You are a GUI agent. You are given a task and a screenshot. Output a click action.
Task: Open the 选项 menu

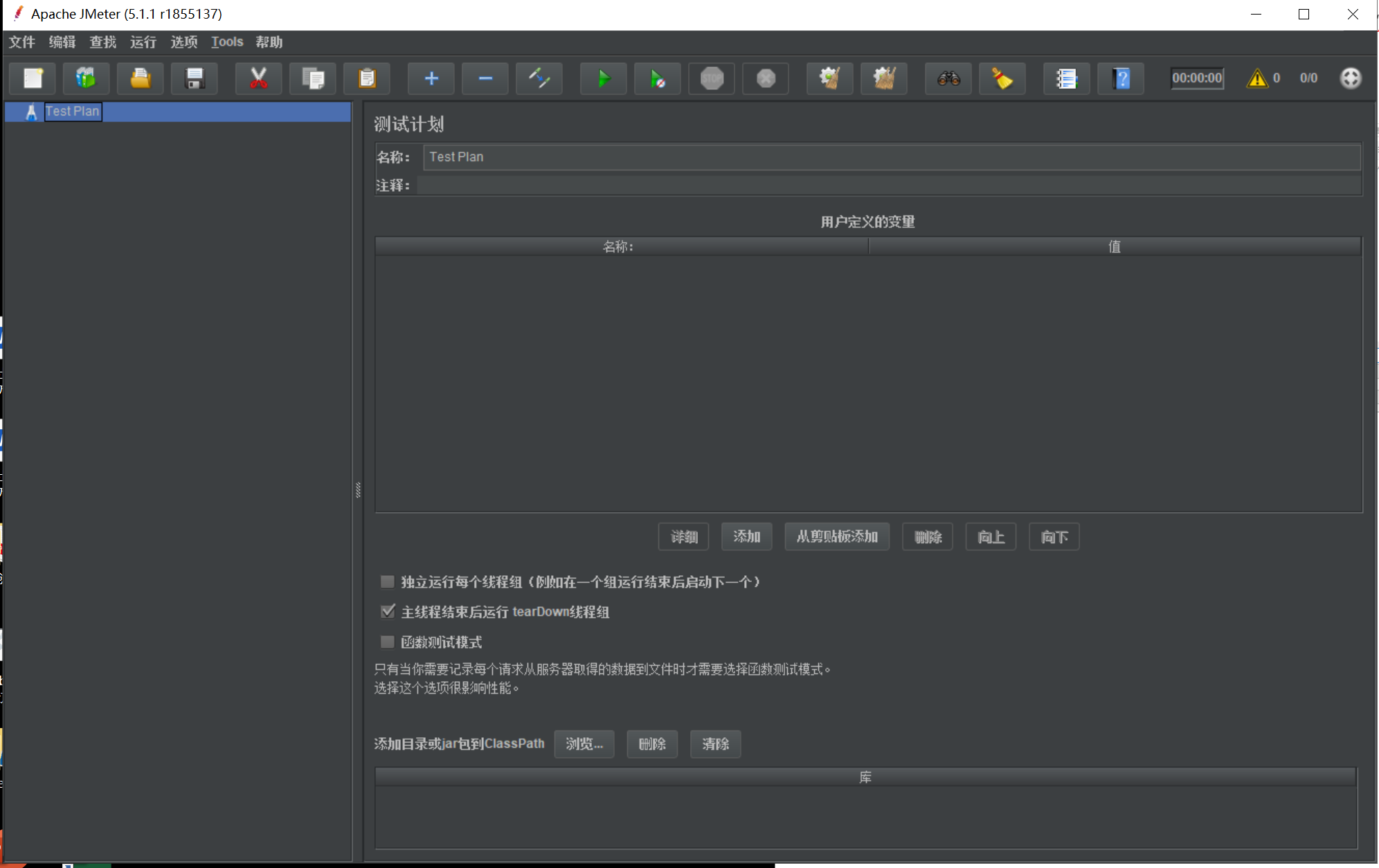[x=184, y=42]
